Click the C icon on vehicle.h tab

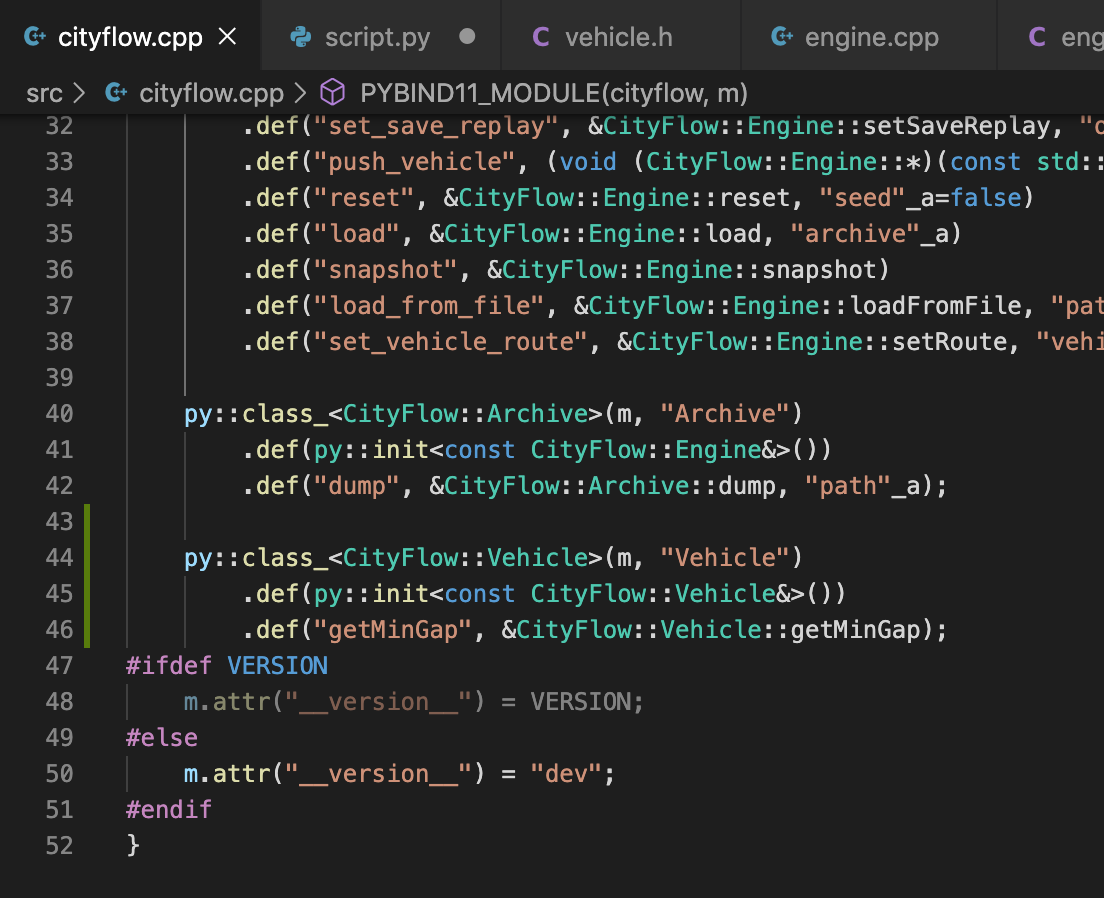[541, 37]
